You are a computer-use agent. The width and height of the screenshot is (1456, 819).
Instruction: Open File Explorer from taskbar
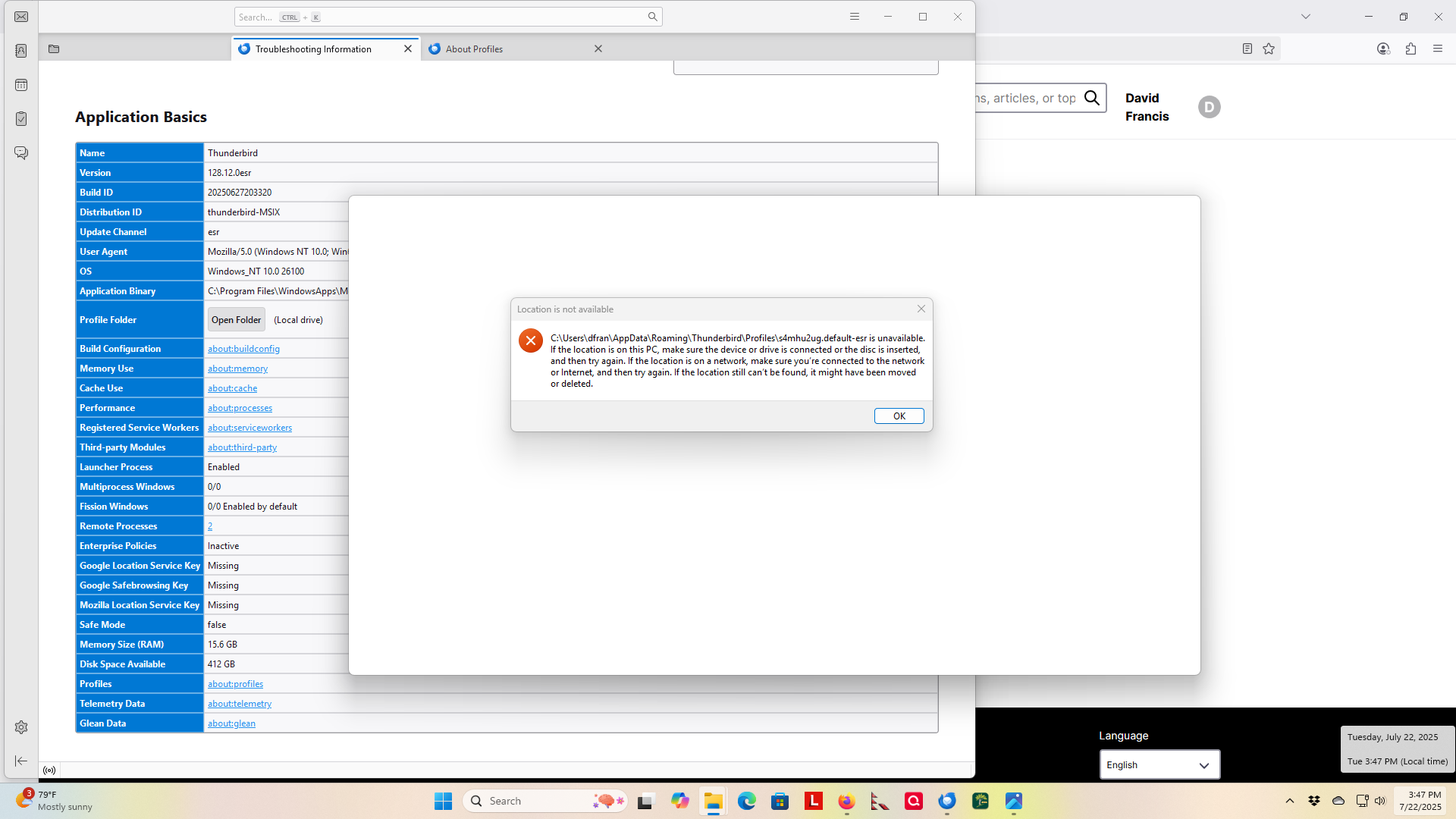[713, 801]
